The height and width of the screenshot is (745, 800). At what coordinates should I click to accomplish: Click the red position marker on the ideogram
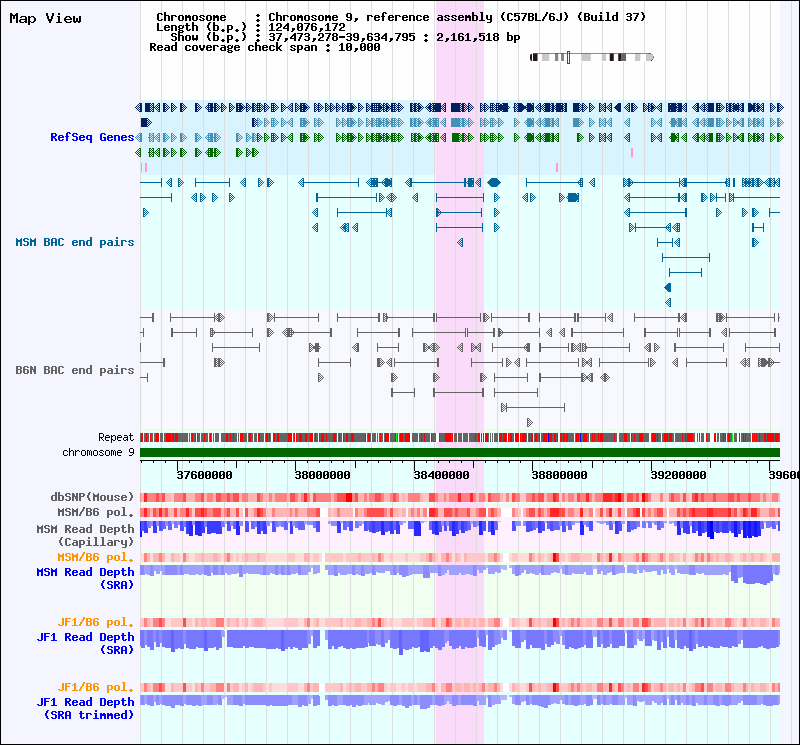coord(568,57)
